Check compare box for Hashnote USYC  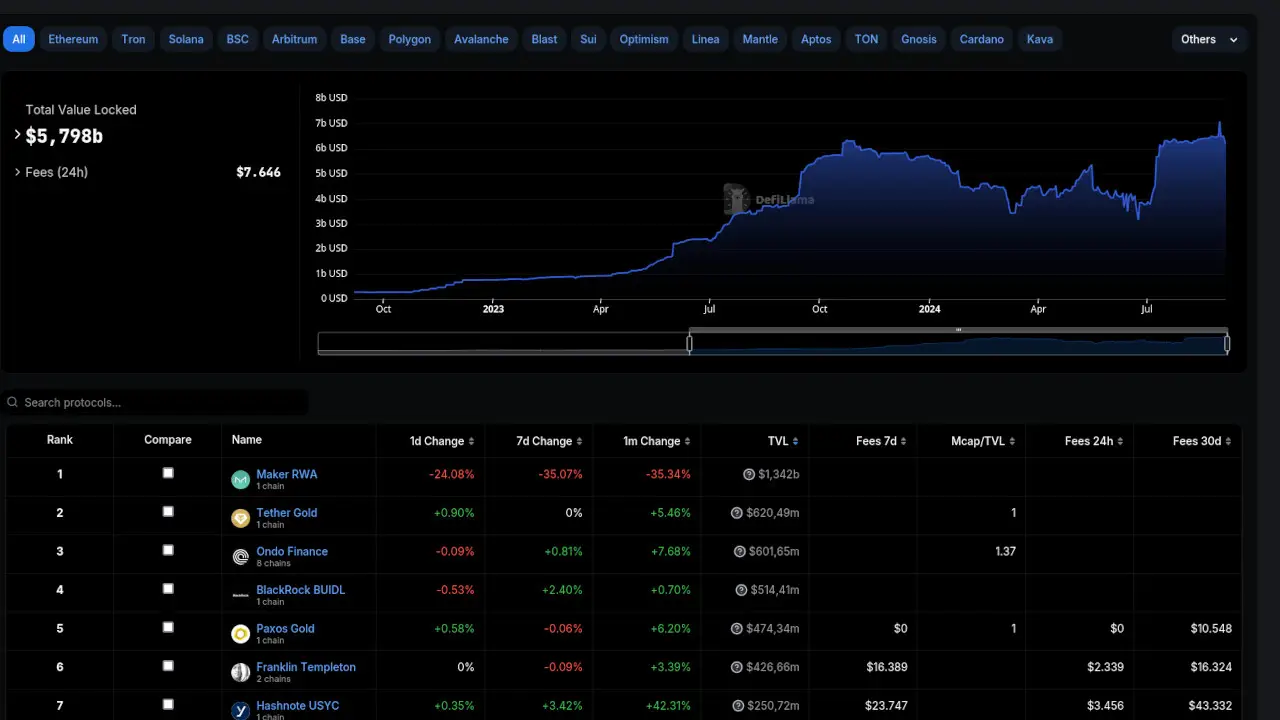click(x=168, y=704)
